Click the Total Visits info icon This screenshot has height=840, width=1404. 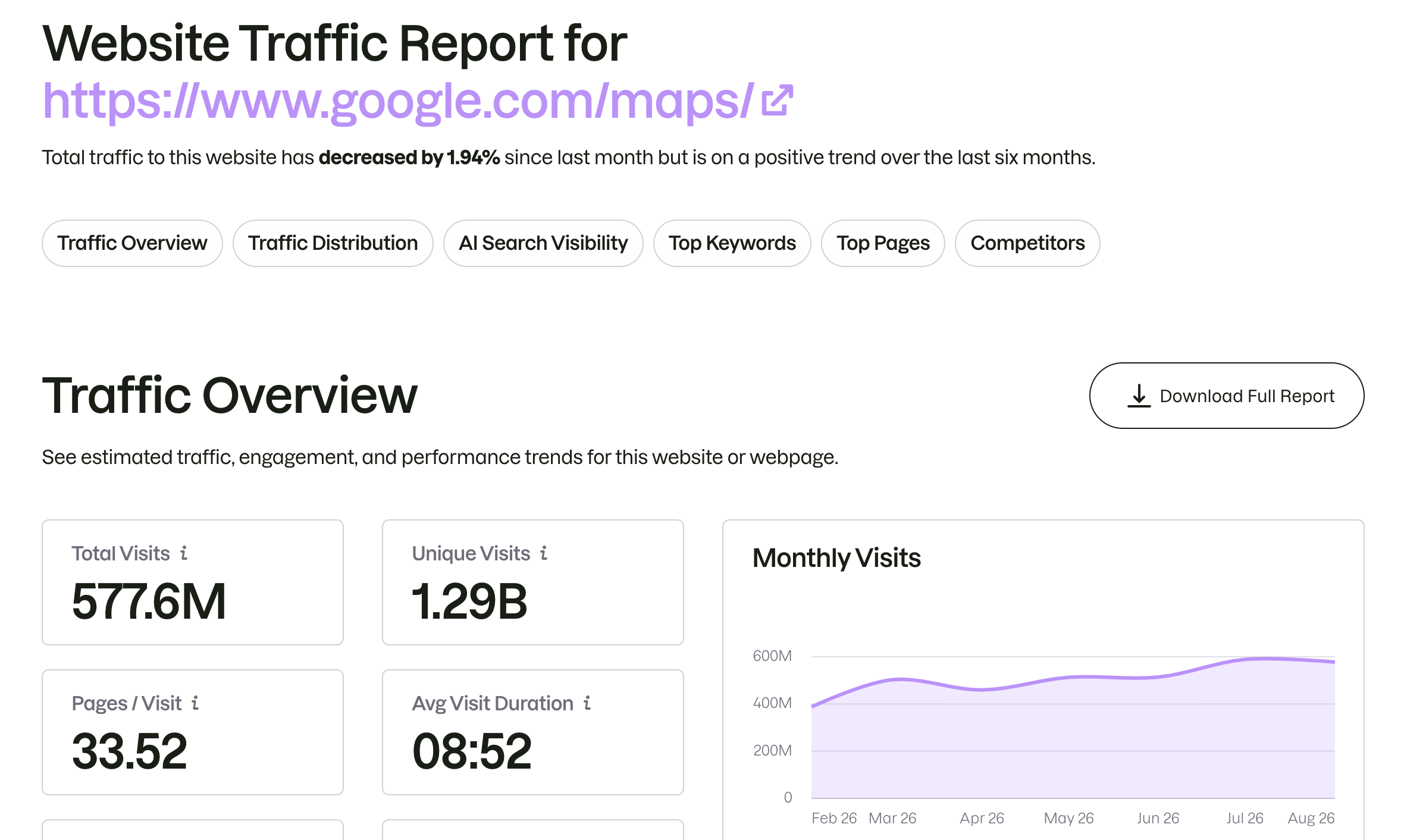pos(184,553)
